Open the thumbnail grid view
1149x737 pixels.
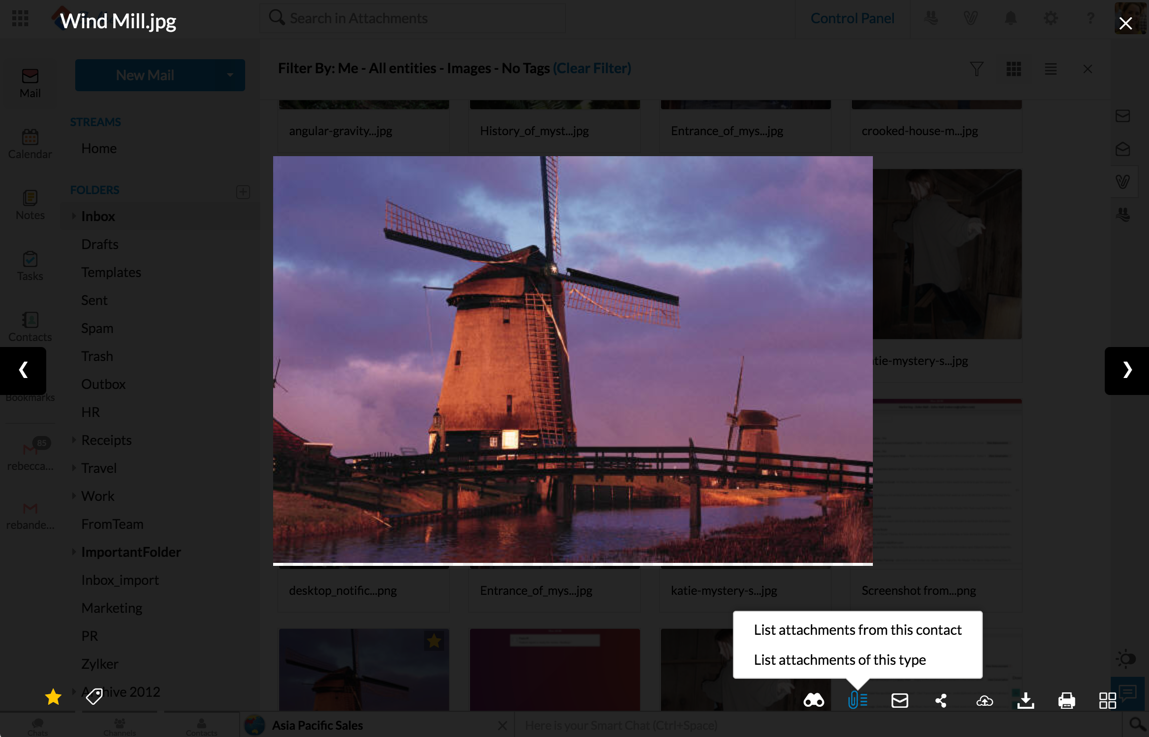(1107, 700)
